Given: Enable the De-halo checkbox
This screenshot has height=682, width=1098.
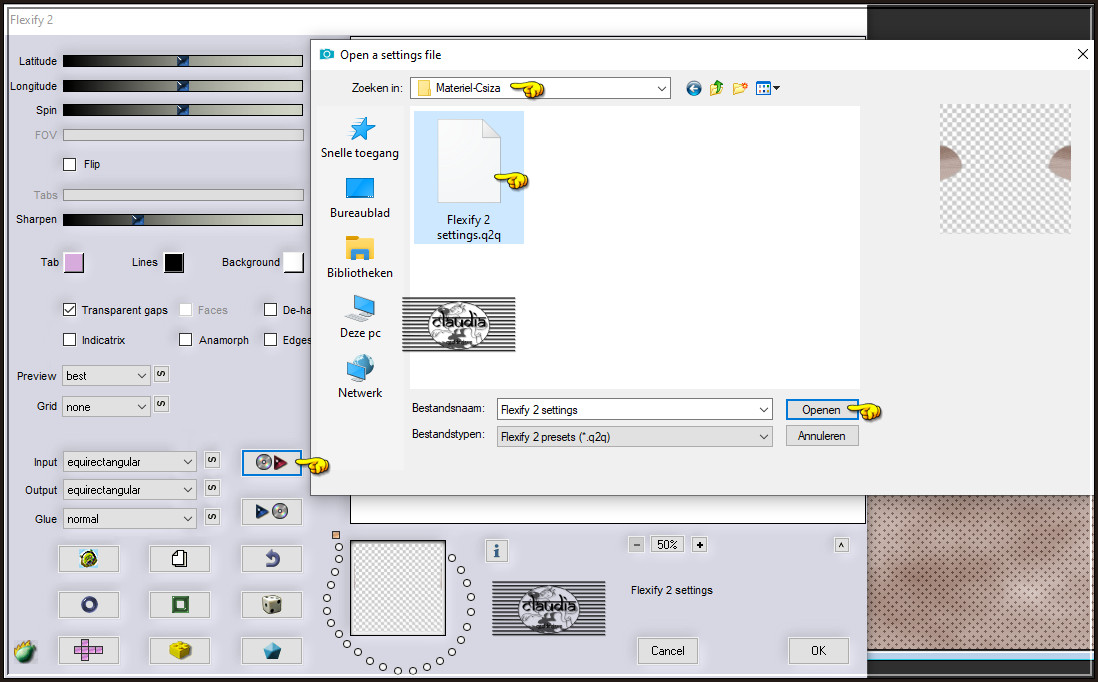Looking at the screenshot, I should pyautogui.click(x=270, y=309).
